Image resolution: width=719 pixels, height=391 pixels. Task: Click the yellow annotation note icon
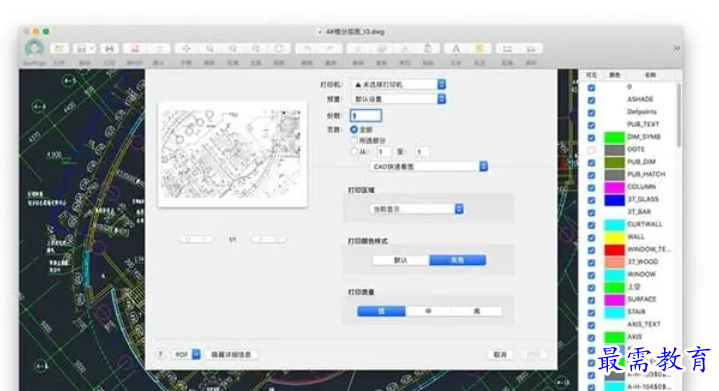coord(479,49)
